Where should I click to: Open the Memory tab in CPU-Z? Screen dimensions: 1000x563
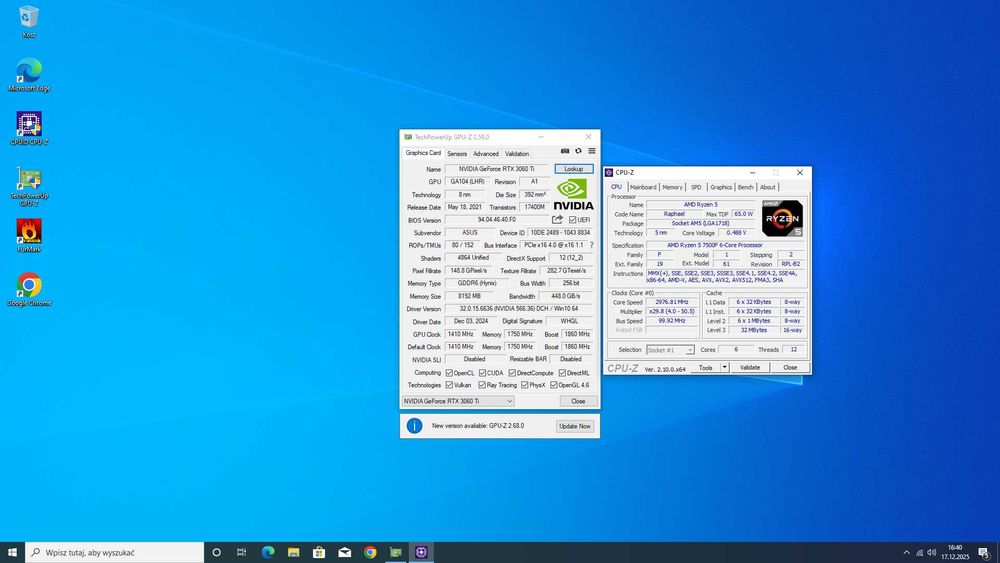click(672, 187)
